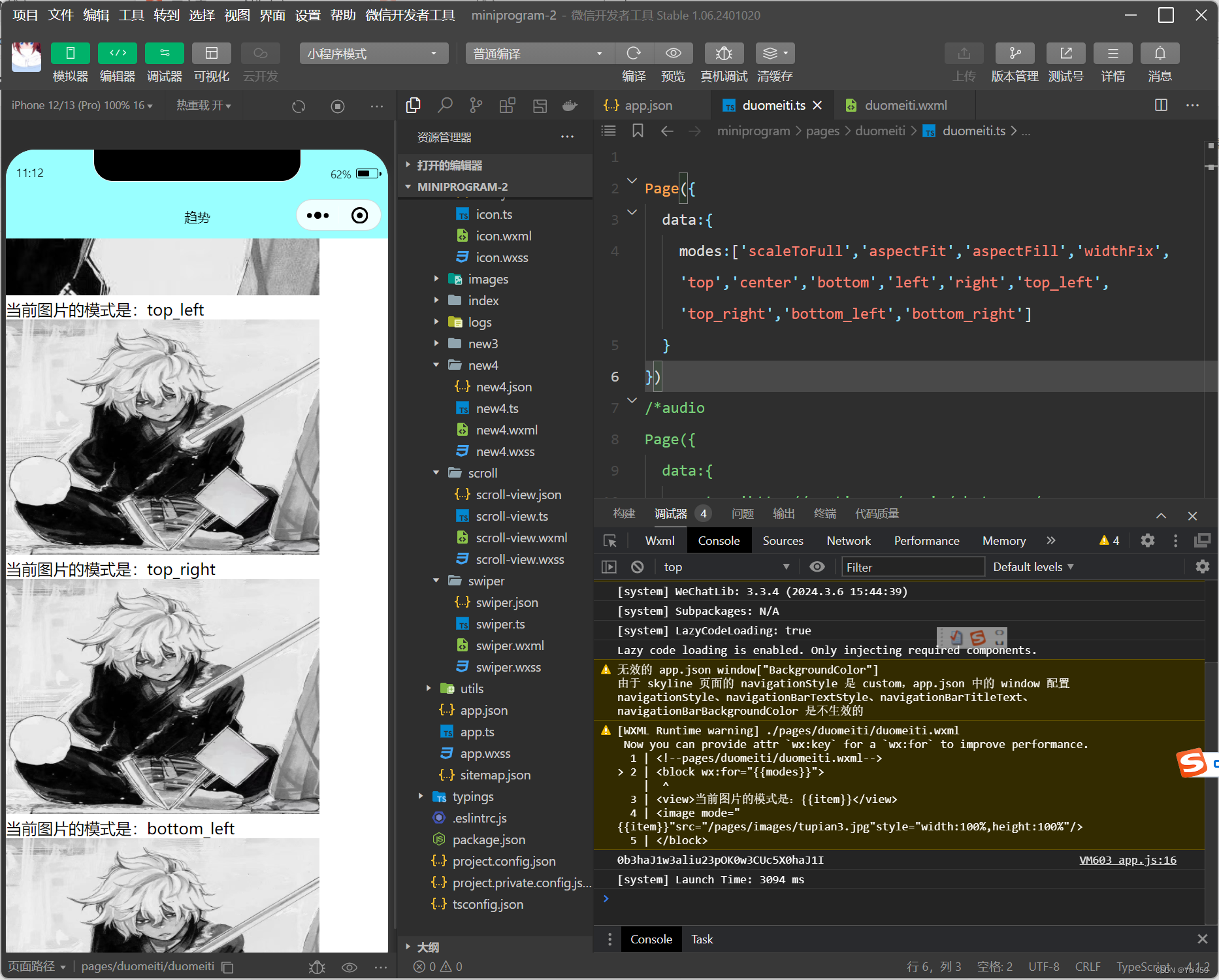Click the inspect element selector icon
Image resolution: width=1219 pixels, height=980 pixels.
tap(610, 541)
